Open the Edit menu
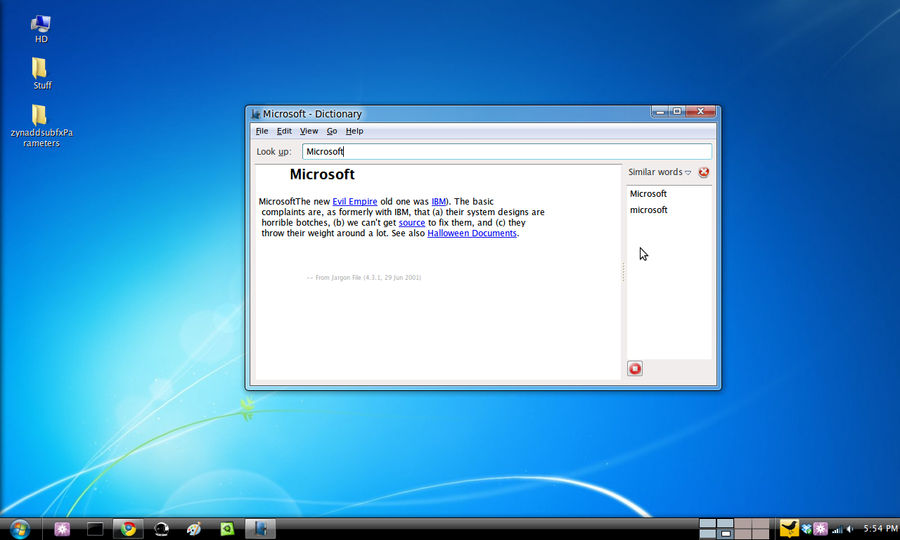Screen dimensions: 900x540 pos(284,131)
